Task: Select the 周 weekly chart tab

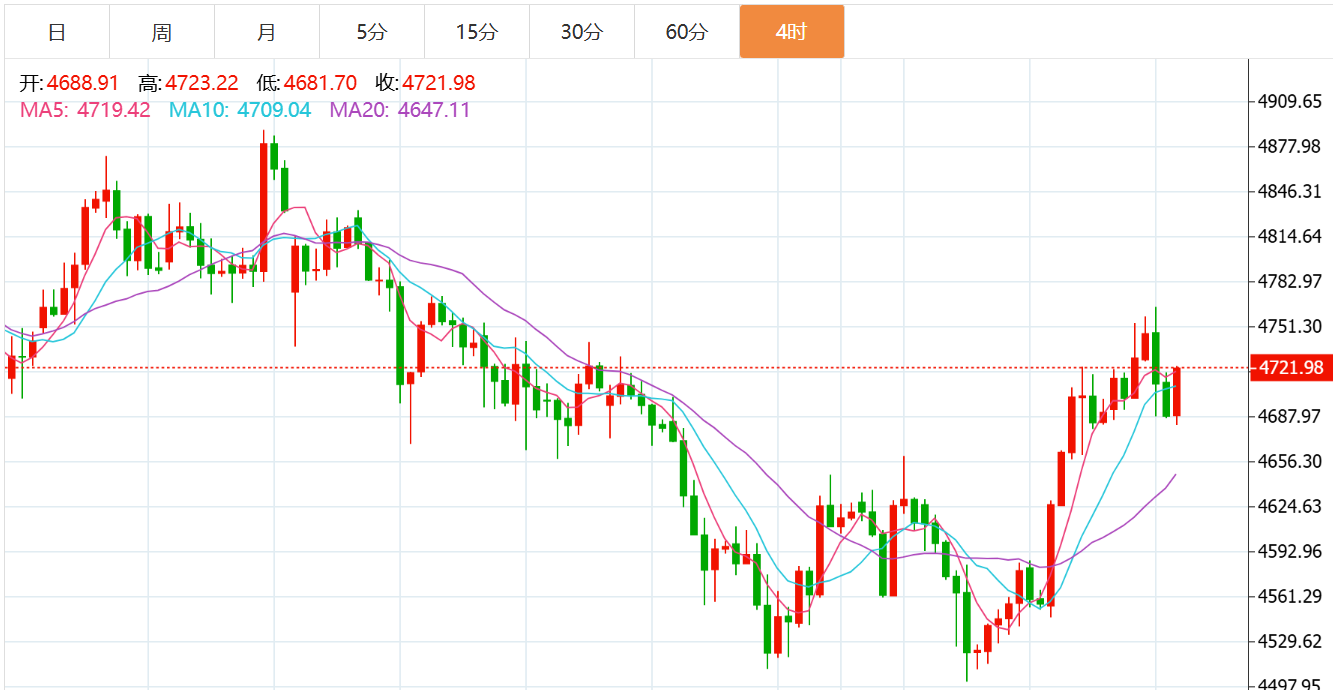Action: [x=162, y=32]
